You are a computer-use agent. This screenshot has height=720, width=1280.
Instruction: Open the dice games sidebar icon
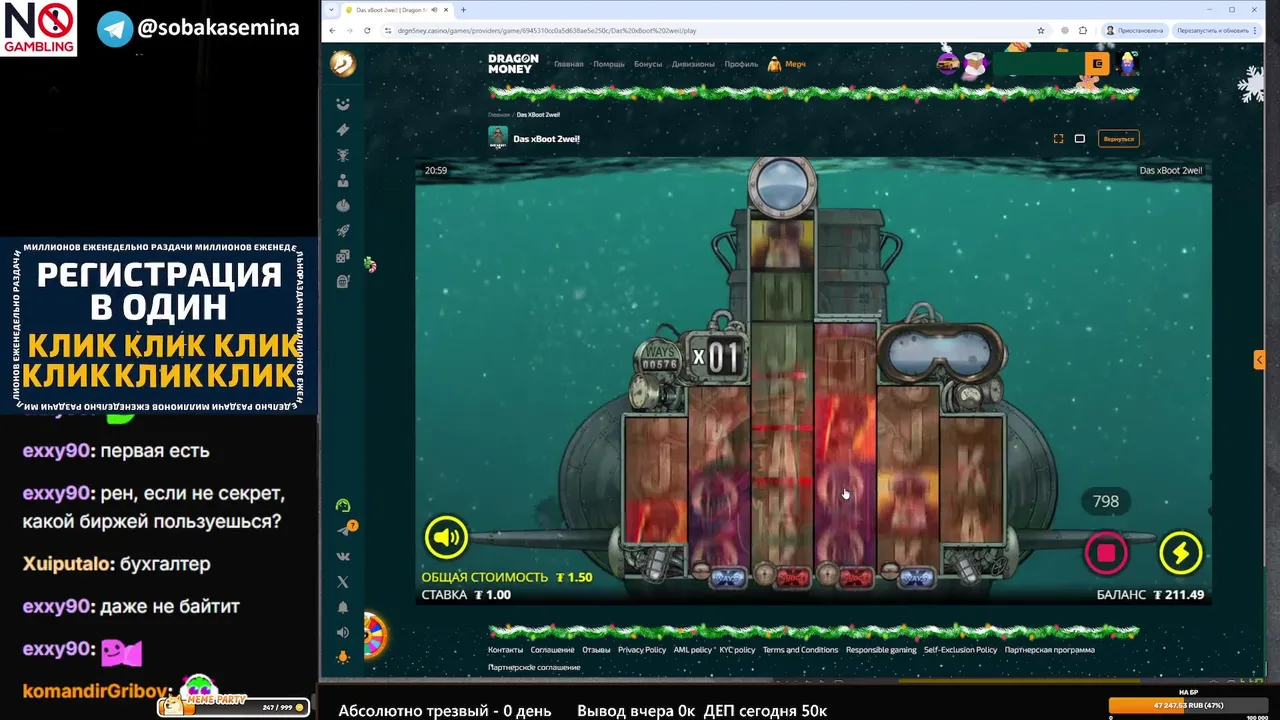click(x=343, y=256)
